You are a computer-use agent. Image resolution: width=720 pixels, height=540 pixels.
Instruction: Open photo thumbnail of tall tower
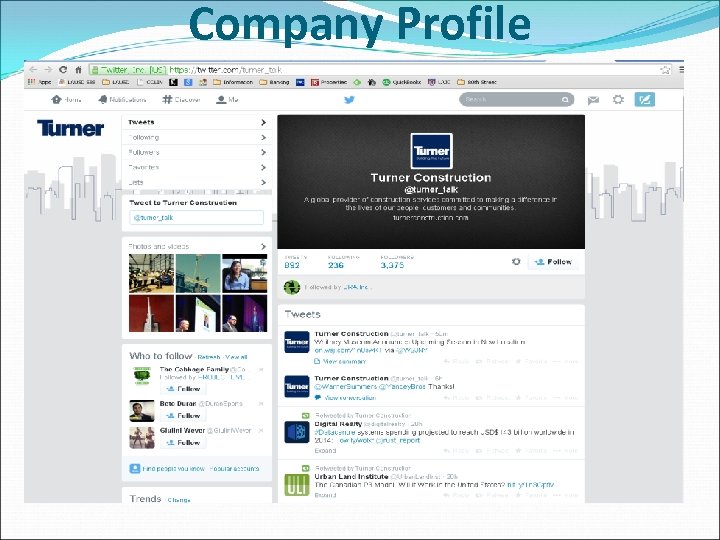152,313
